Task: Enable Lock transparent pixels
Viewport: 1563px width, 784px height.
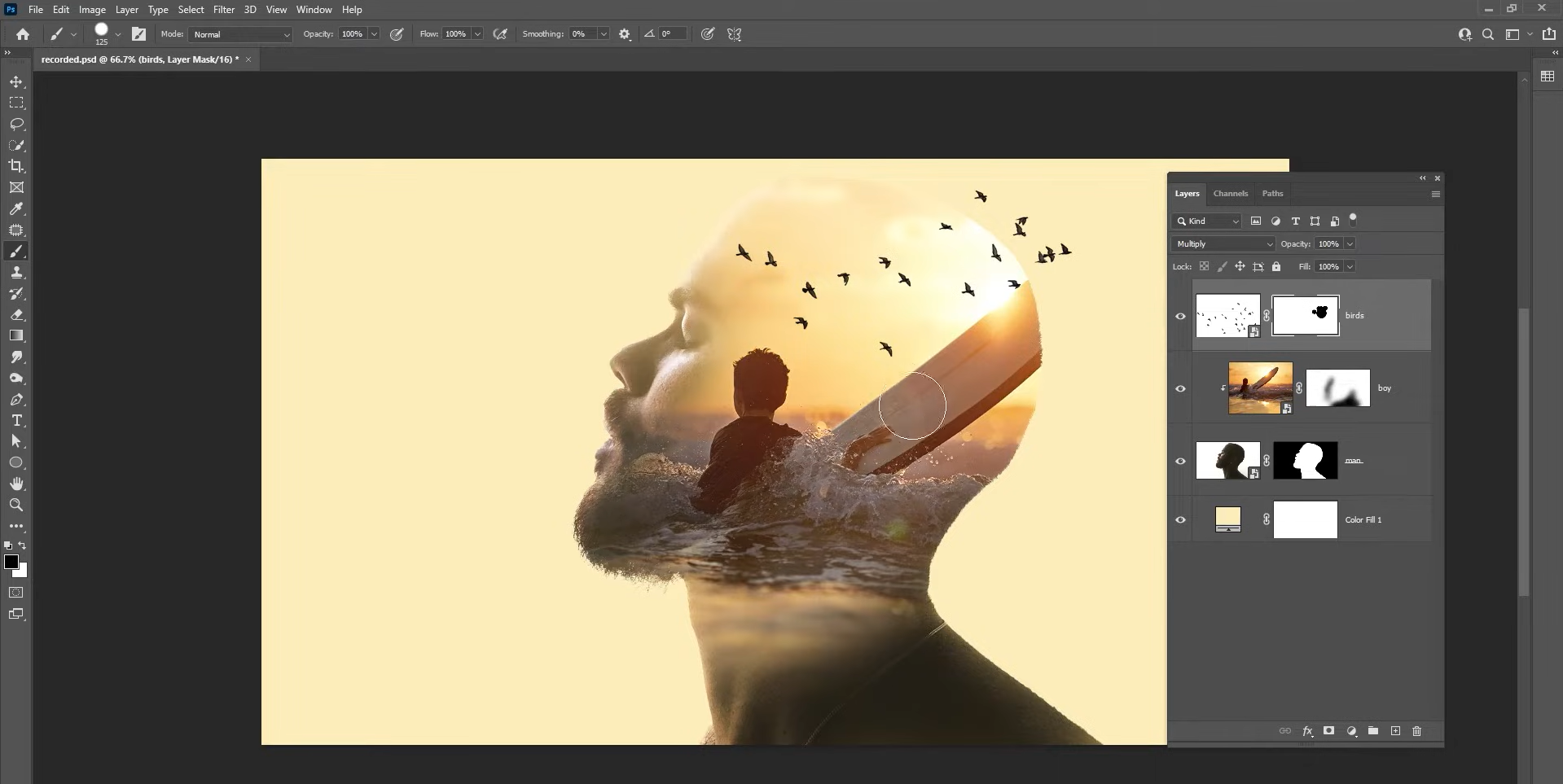Action: (x=1205, y=266)
